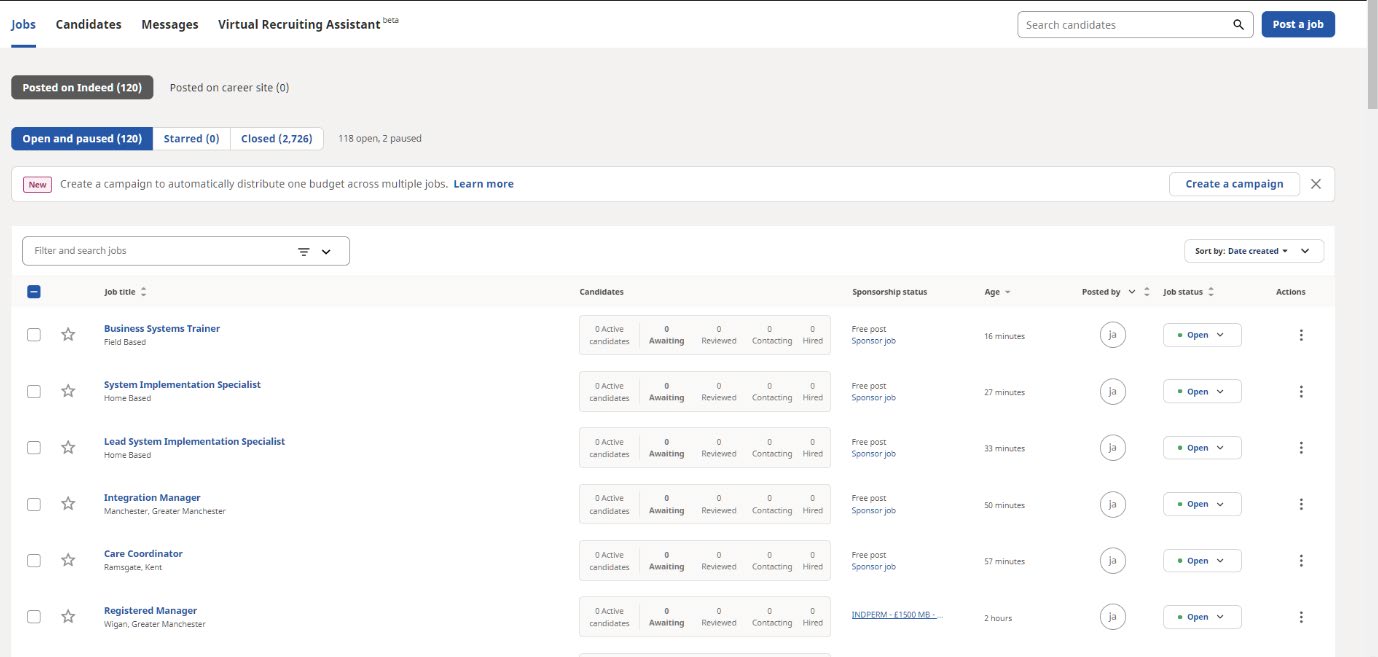The height and width of the screenshot is (657, 1378).
Task: Check the Lead System Implementation Specialist checkbox
Action: coord(34,448)
